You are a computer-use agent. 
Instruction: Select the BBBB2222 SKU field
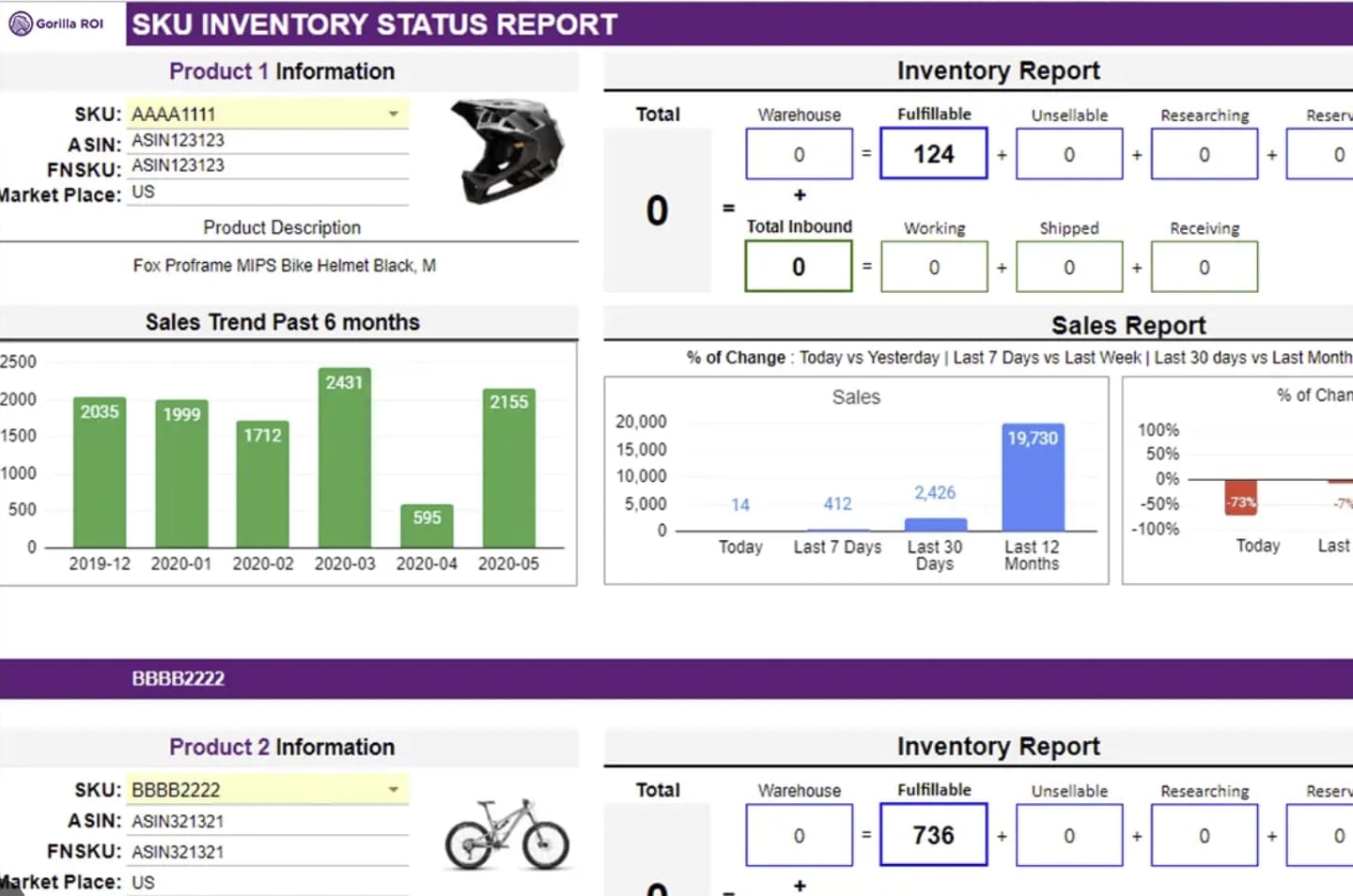(x=268, y=790)
